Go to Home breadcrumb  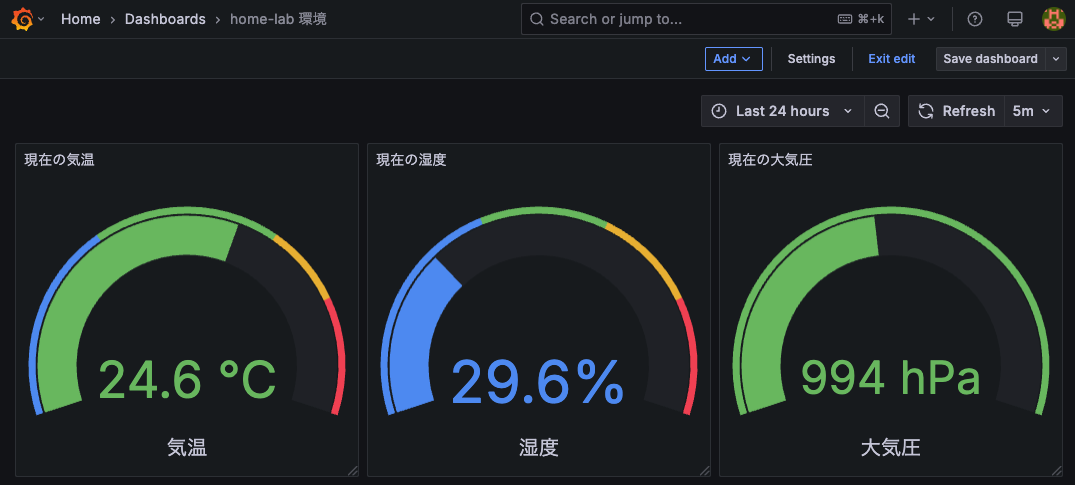point(80,19)
